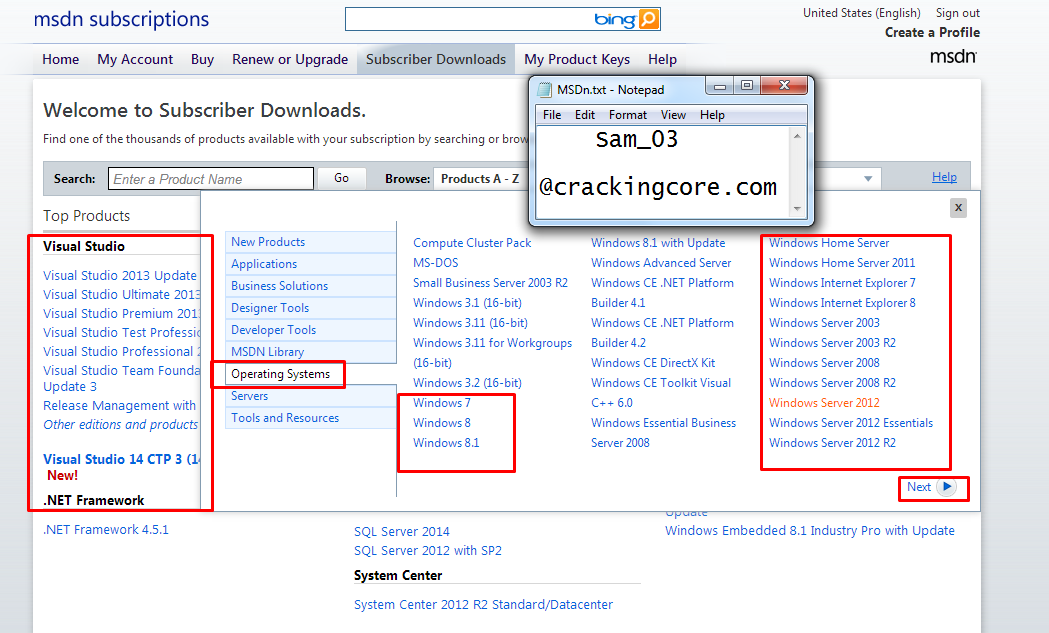
Task: Open Visual Studio 14 CTP 3 link
Action: pos(121,459)
